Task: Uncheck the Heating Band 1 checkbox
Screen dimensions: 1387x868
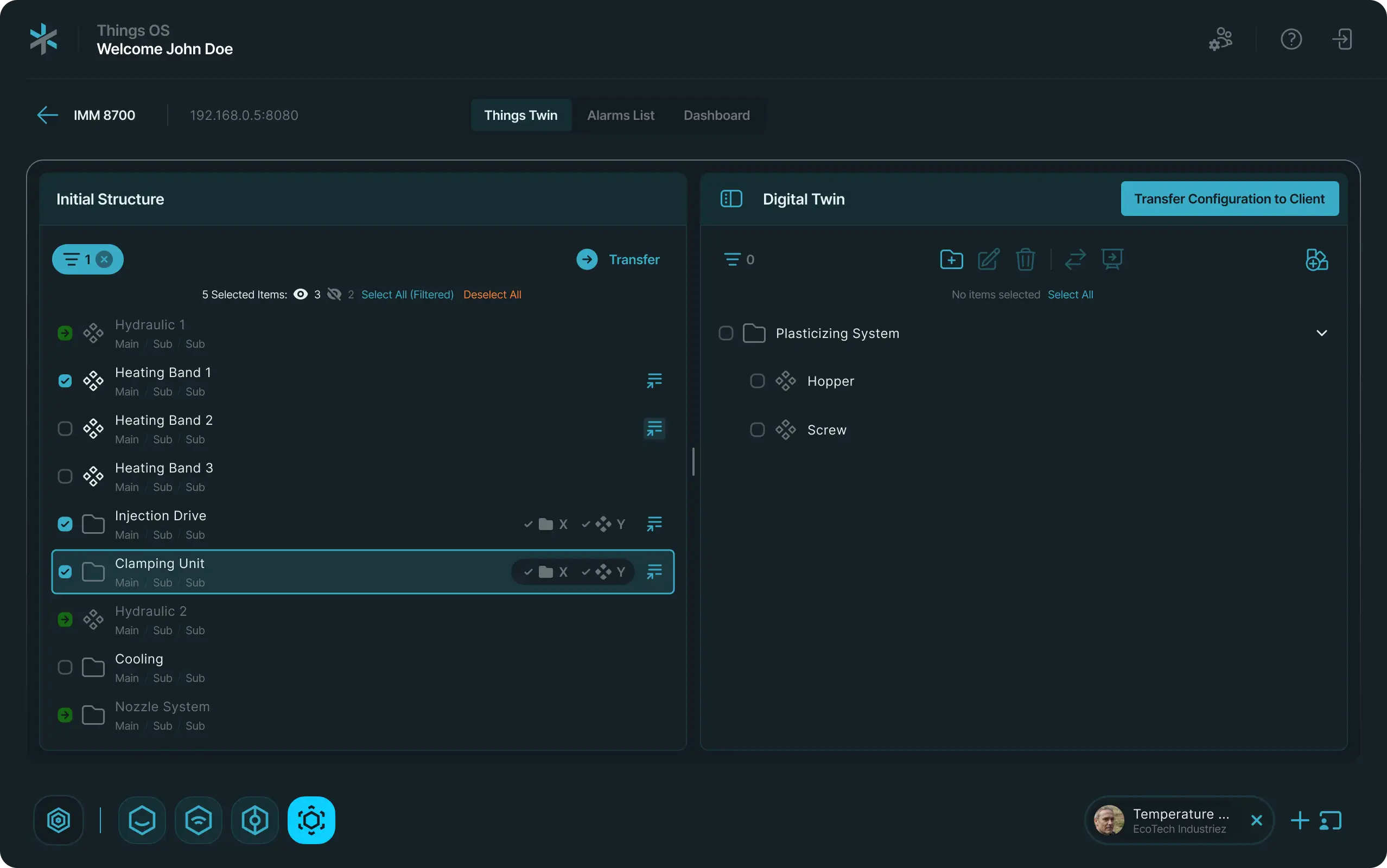Action: [65, 381]
